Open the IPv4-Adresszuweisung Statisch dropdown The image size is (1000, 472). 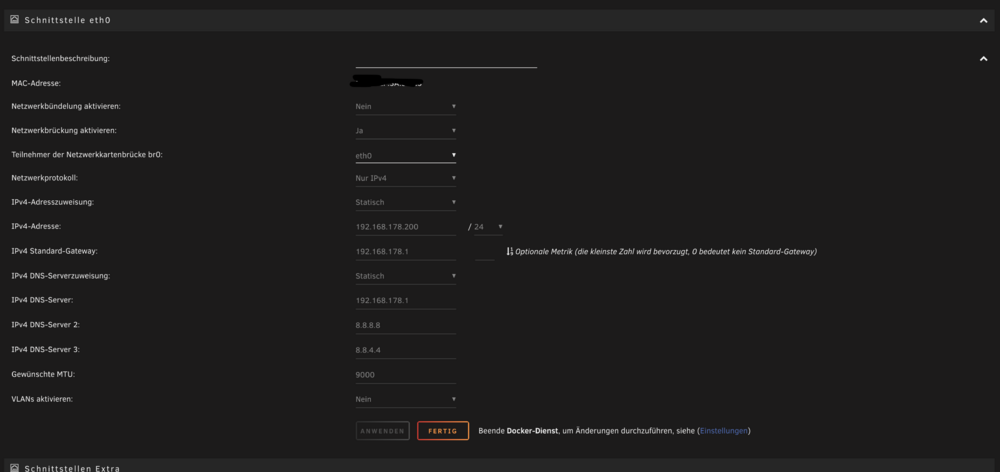406,203
